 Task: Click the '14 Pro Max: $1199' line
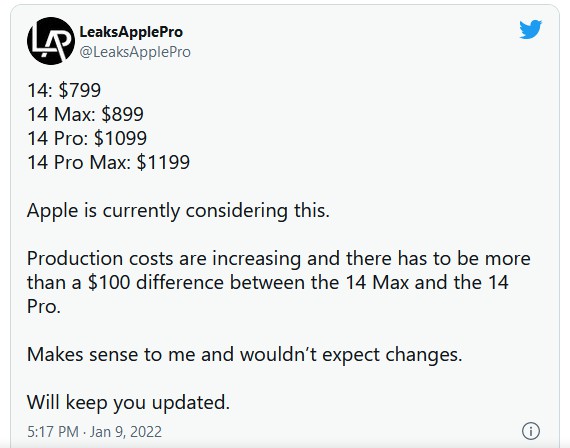click(108, 162)
